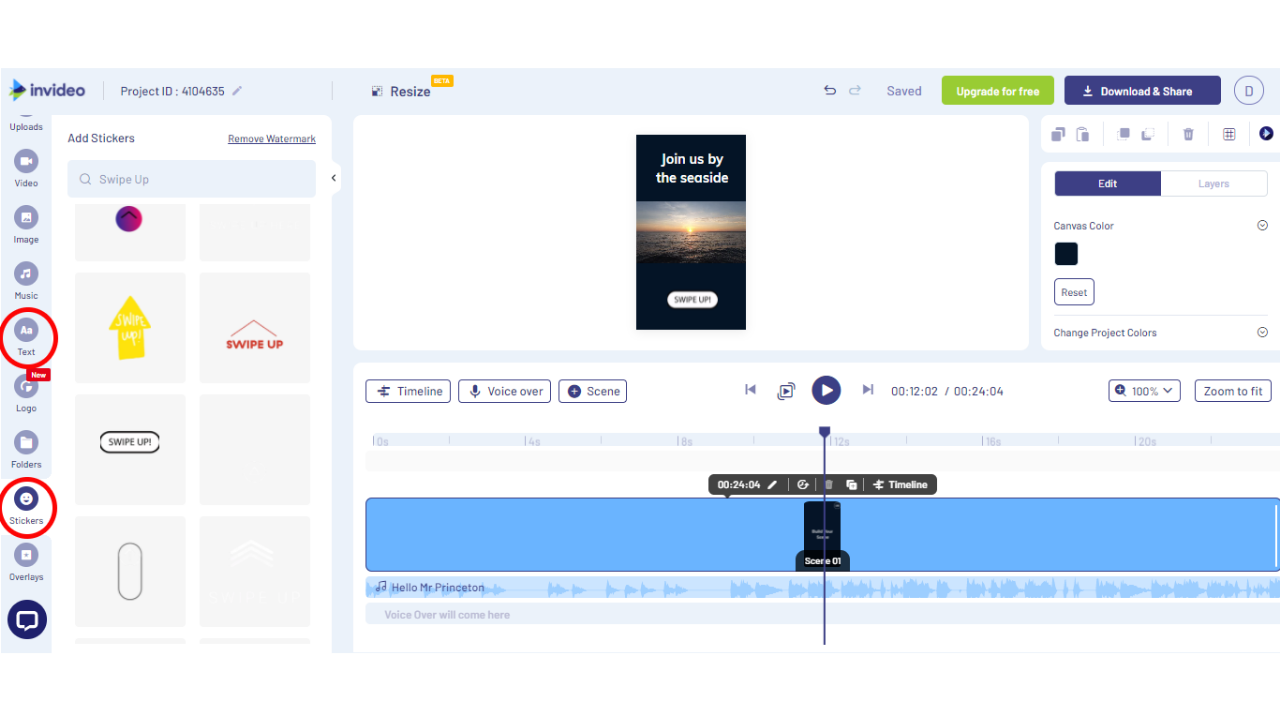Collapse the stickers side panel

click(x=334, y=179)
